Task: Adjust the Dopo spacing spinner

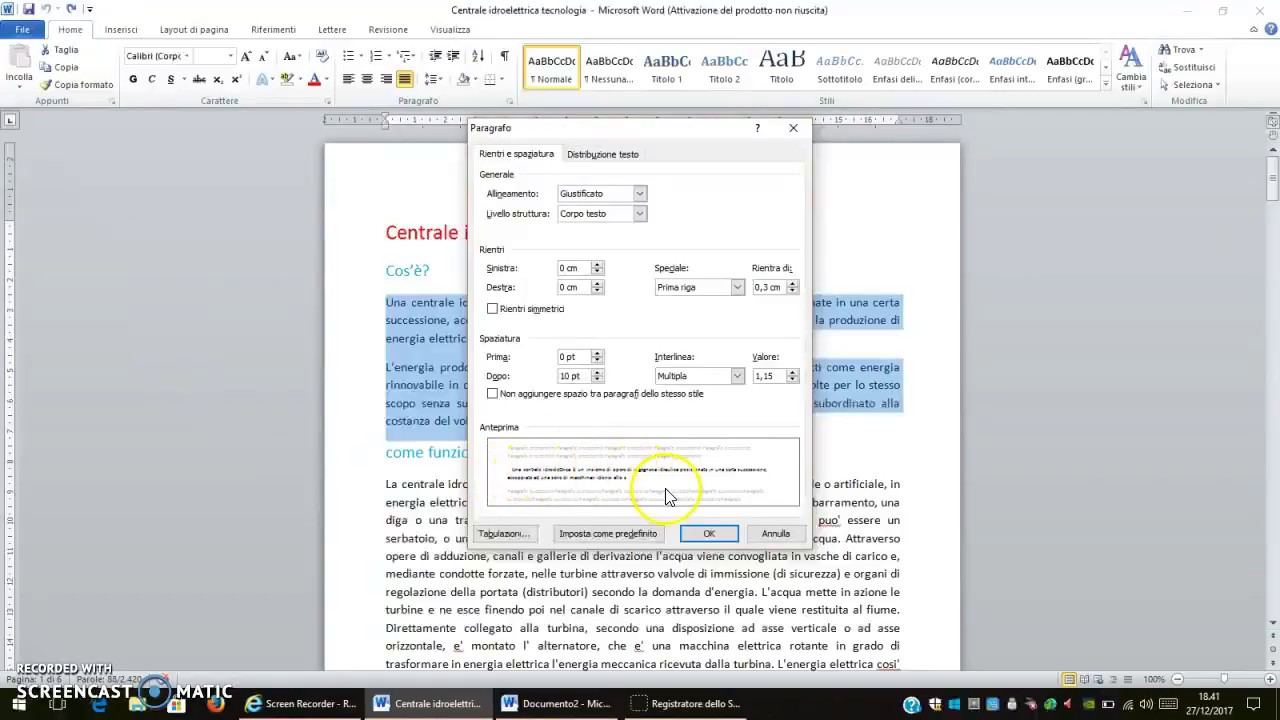Action: [x=597, y=376]
